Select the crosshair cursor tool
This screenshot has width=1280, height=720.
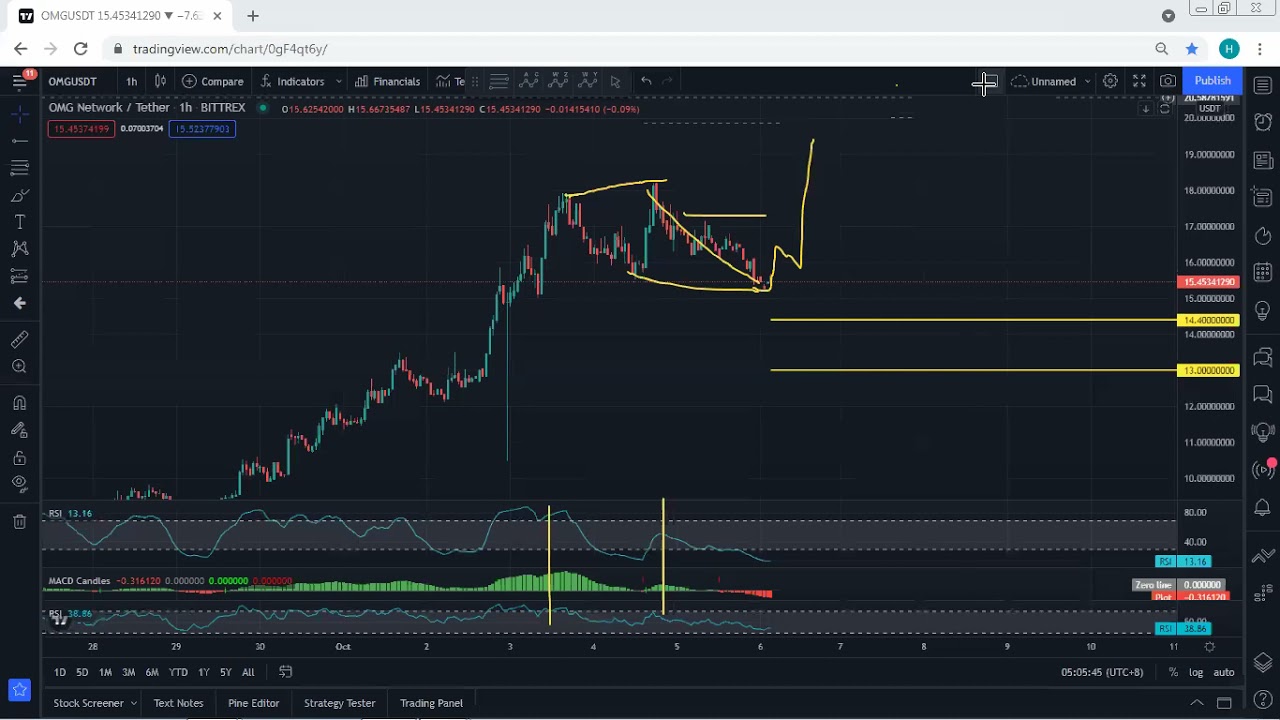click(x=19, y=114)
